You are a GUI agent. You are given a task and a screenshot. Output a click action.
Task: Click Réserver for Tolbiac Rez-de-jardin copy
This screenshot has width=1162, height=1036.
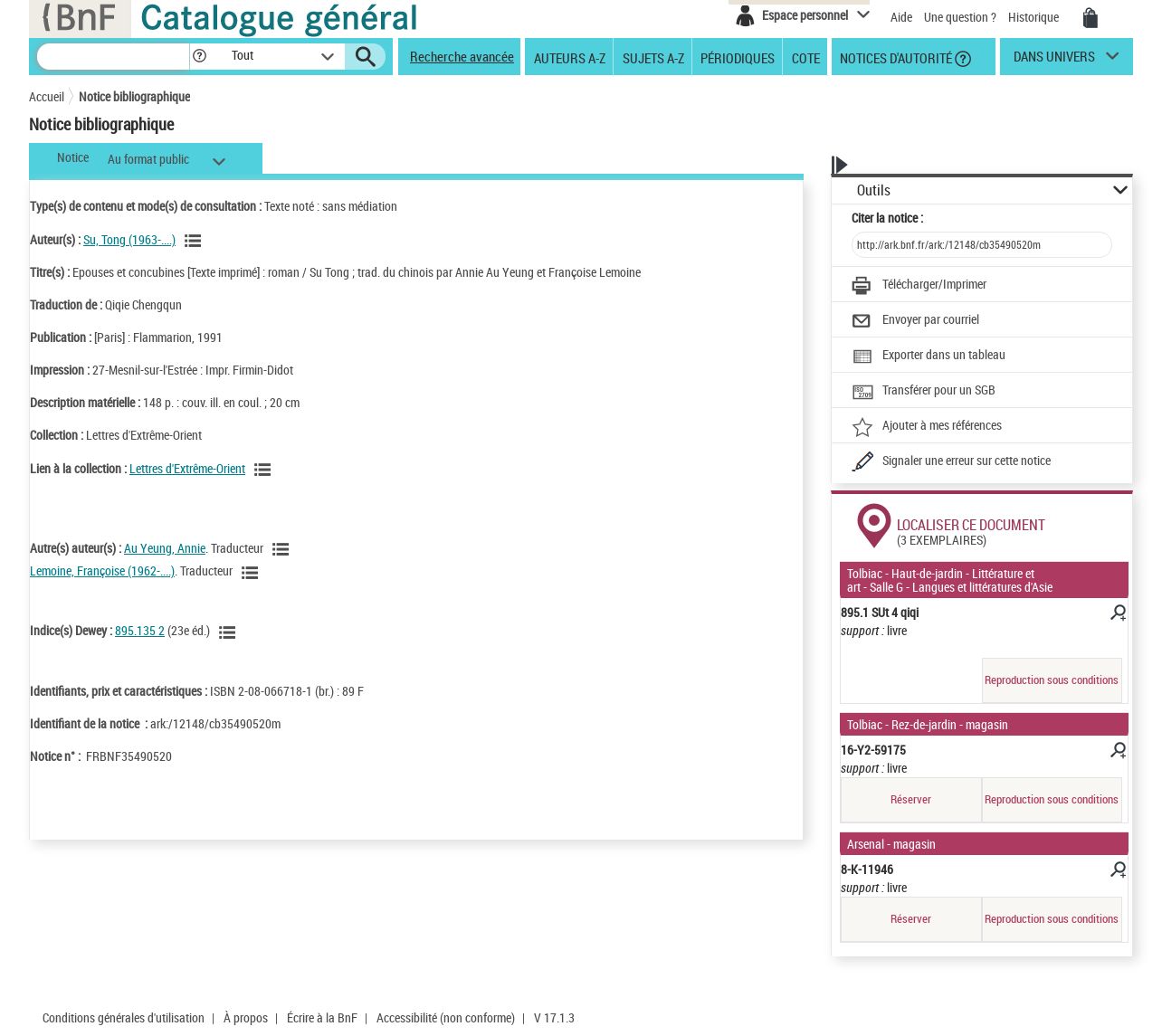910,800
